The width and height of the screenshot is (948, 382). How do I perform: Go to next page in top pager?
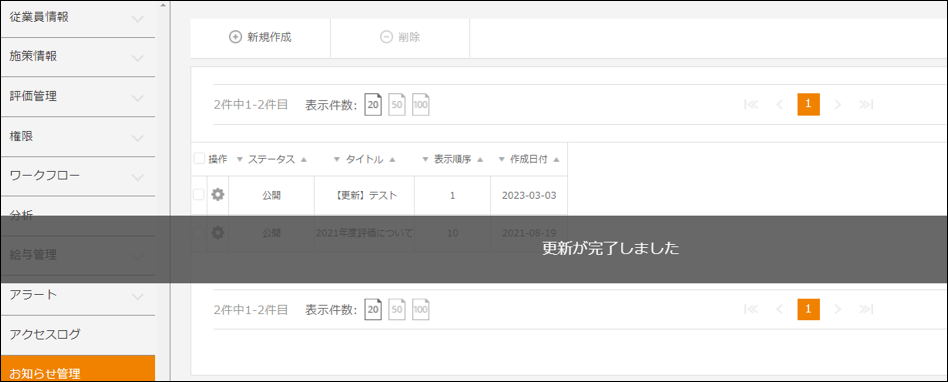tap(837, 105)
